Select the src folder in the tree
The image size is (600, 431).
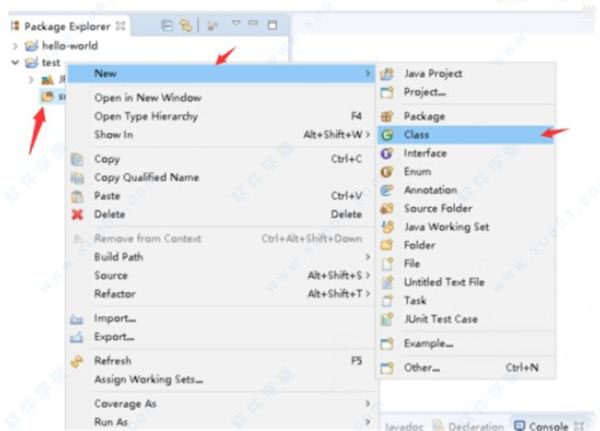tap(50, 97)
